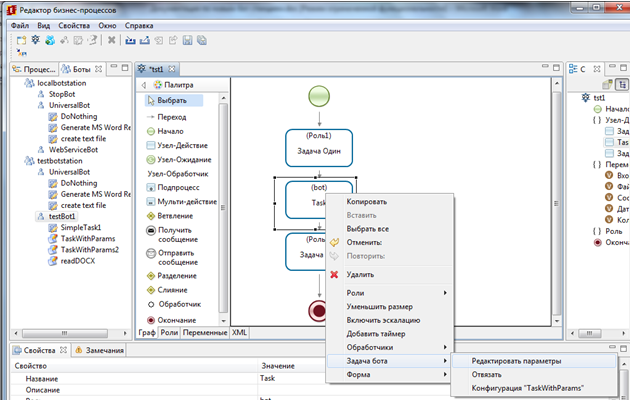Click the new process gear toolbar icon
The height and width of the screenshot is (400, 630).
point(36,40)
